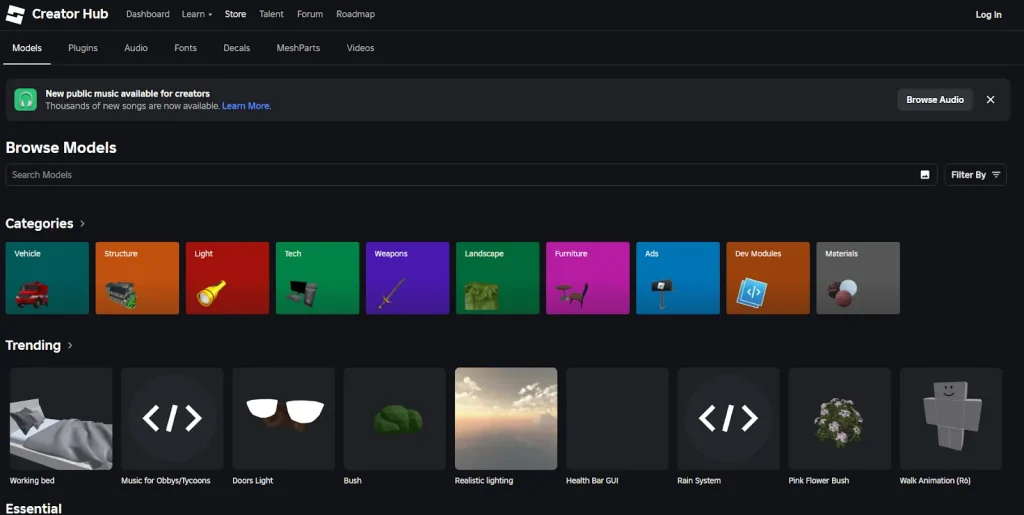Screen dimensions: 1024x515
Task: Open the Filter By dropdown
Action: 975,174
